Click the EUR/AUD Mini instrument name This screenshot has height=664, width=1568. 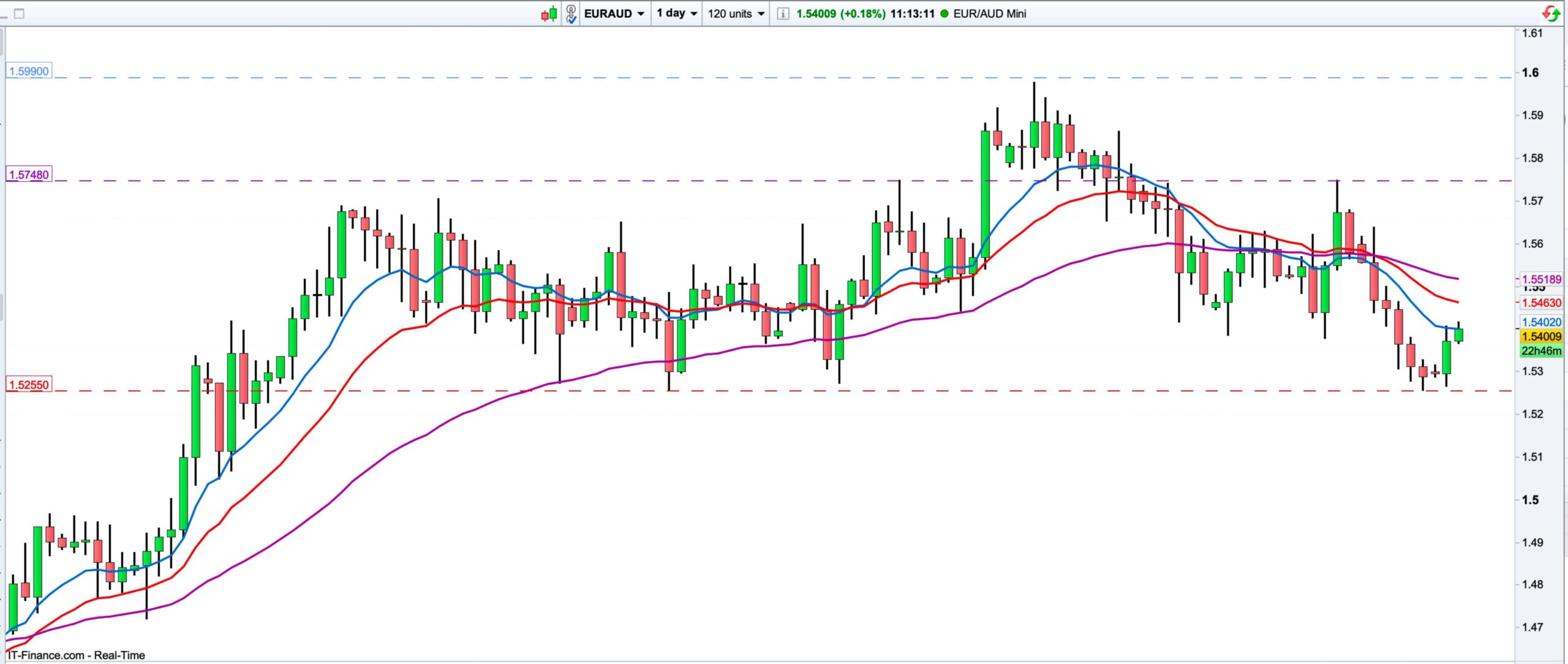989,13
